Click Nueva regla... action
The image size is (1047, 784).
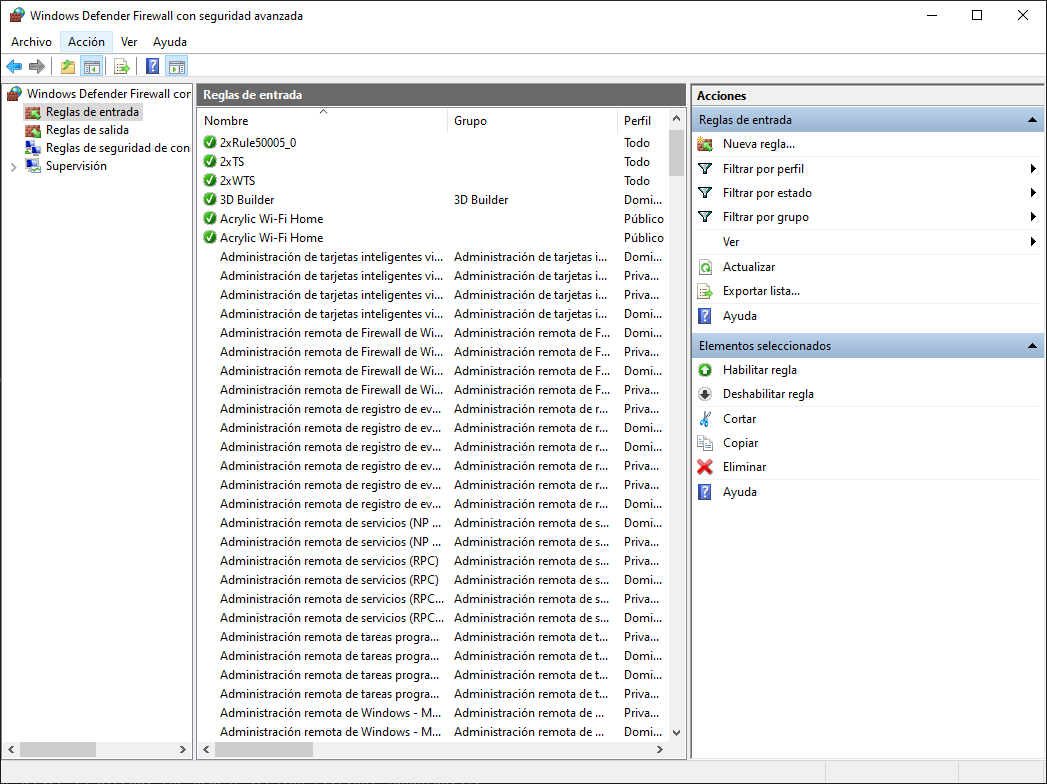pyautogui.click(x=759, y=144)
